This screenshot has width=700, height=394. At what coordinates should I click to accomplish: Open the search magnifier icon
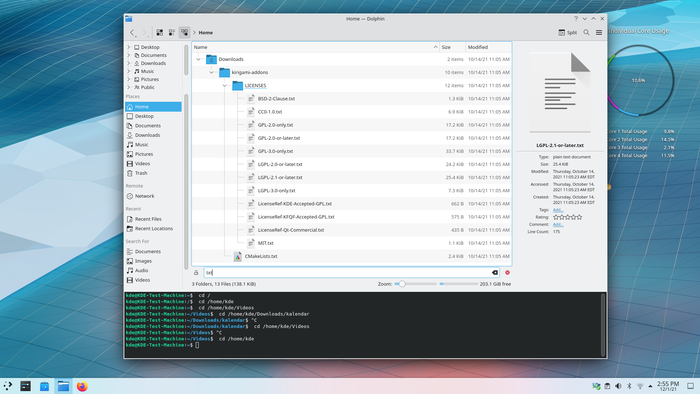point(586,33)
